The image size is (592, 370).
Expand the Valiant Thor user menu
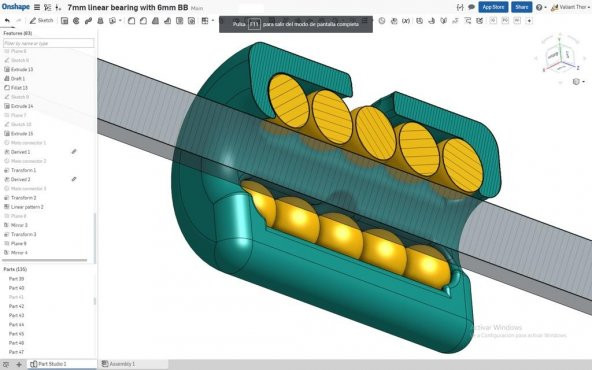click(x=570, y=7)
